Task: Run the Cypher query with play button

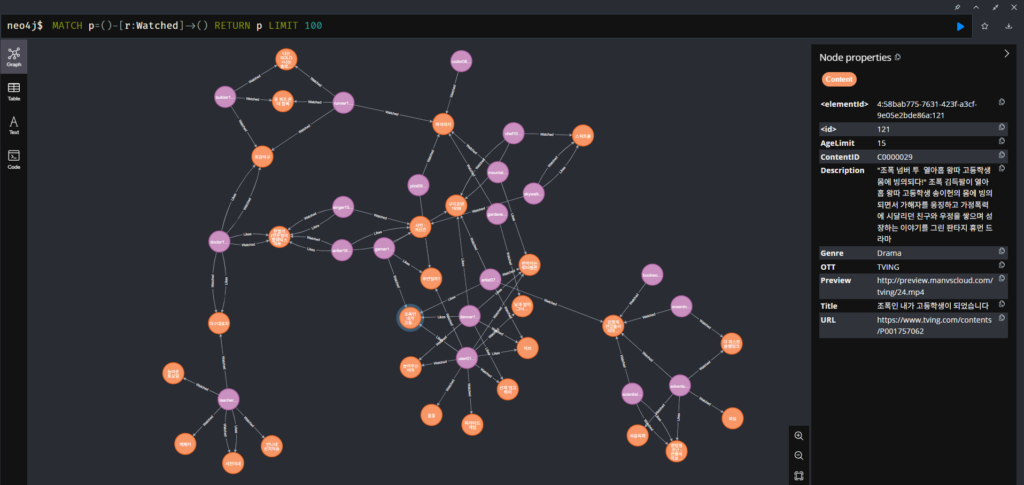Action: click(x=961, y=26)
